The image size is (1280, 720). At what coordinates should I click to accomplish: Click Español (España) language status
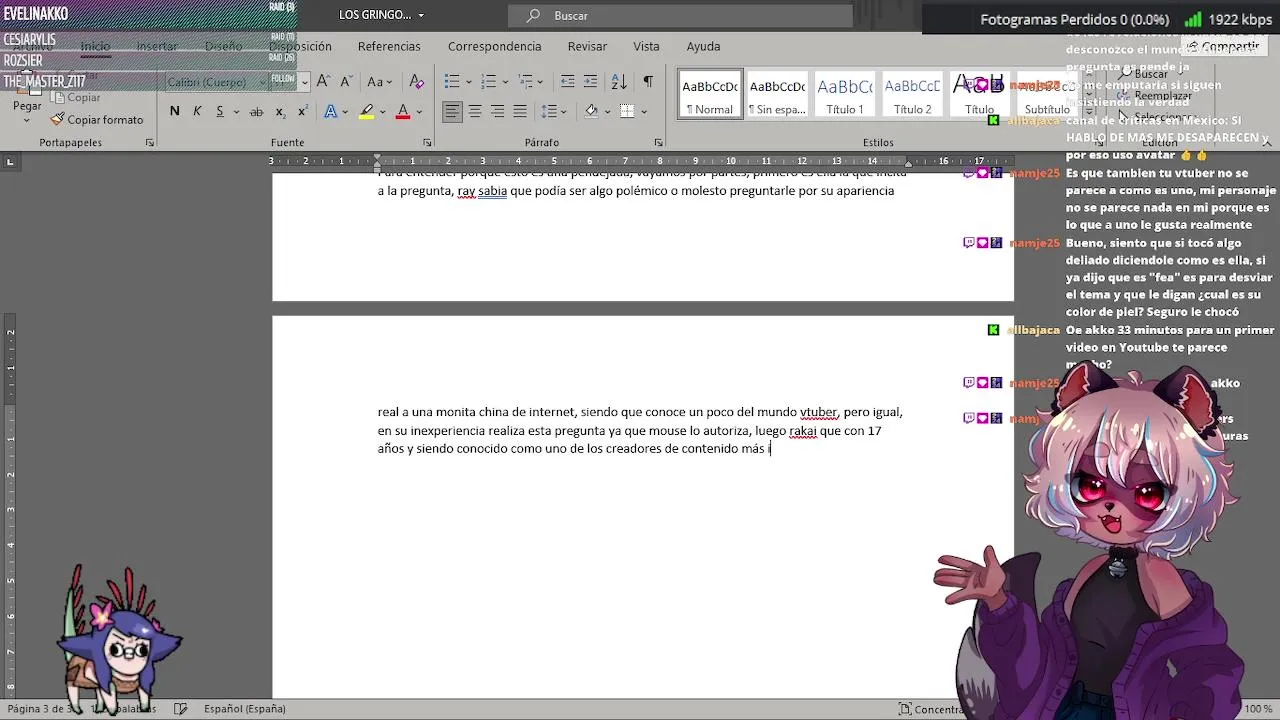244,708
